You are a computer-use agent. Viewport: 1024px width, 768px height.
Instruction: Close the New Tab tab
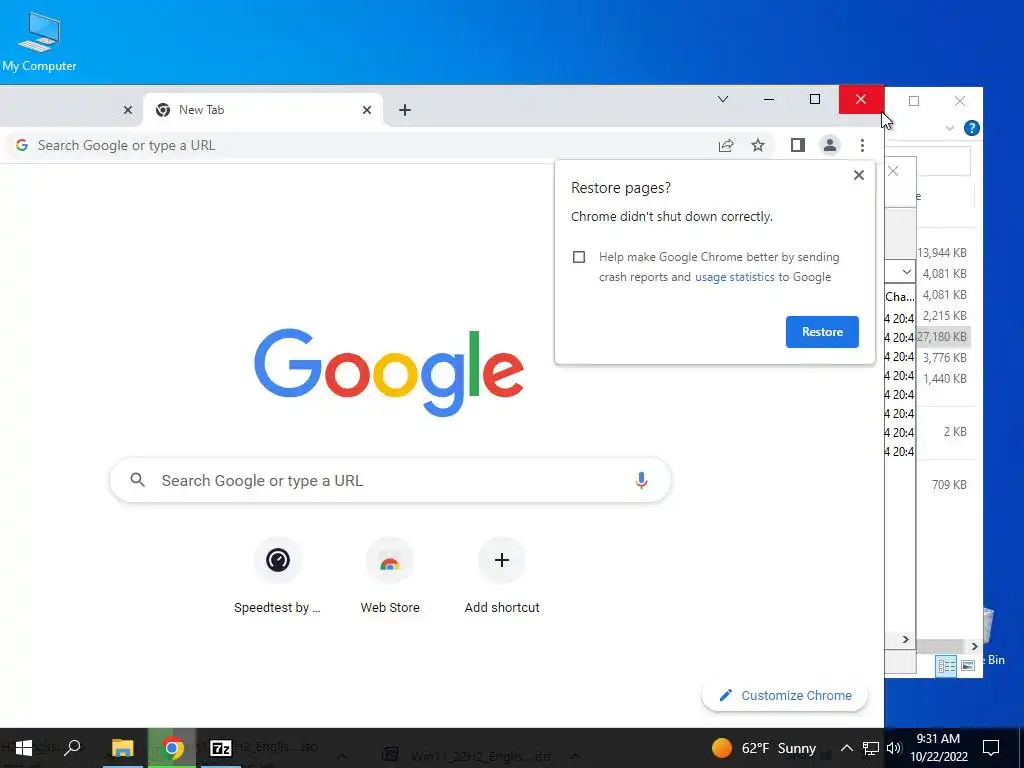point(367,110)
